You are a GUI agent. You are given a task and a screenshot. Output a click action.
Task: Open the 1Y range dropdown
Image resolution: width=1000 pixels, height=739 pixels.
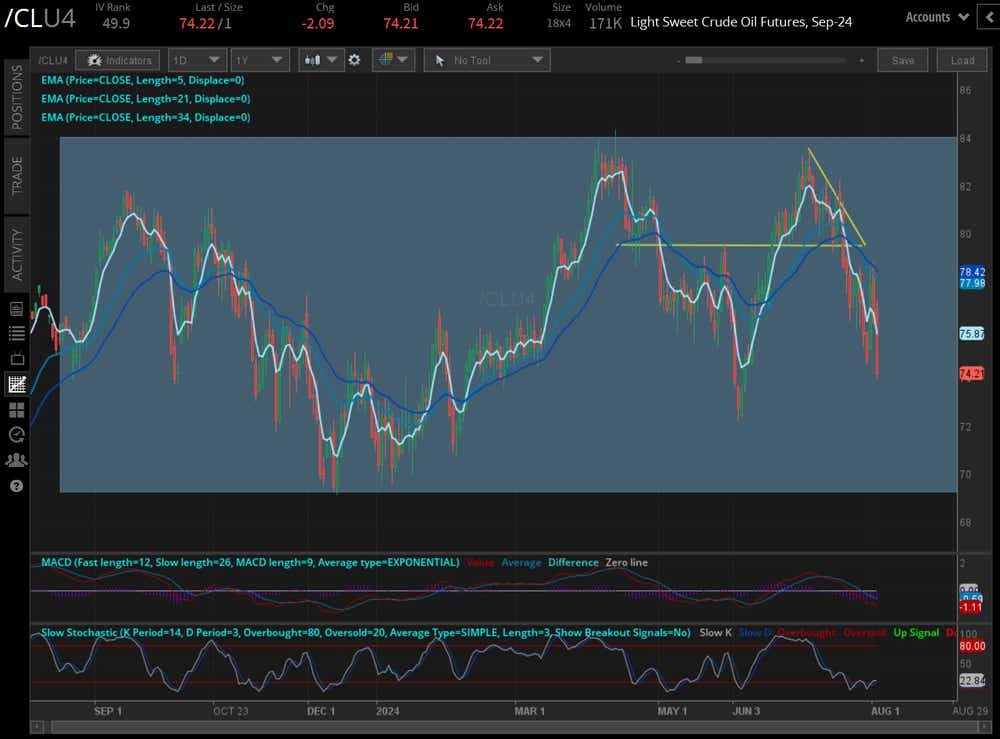click(258, 60)
